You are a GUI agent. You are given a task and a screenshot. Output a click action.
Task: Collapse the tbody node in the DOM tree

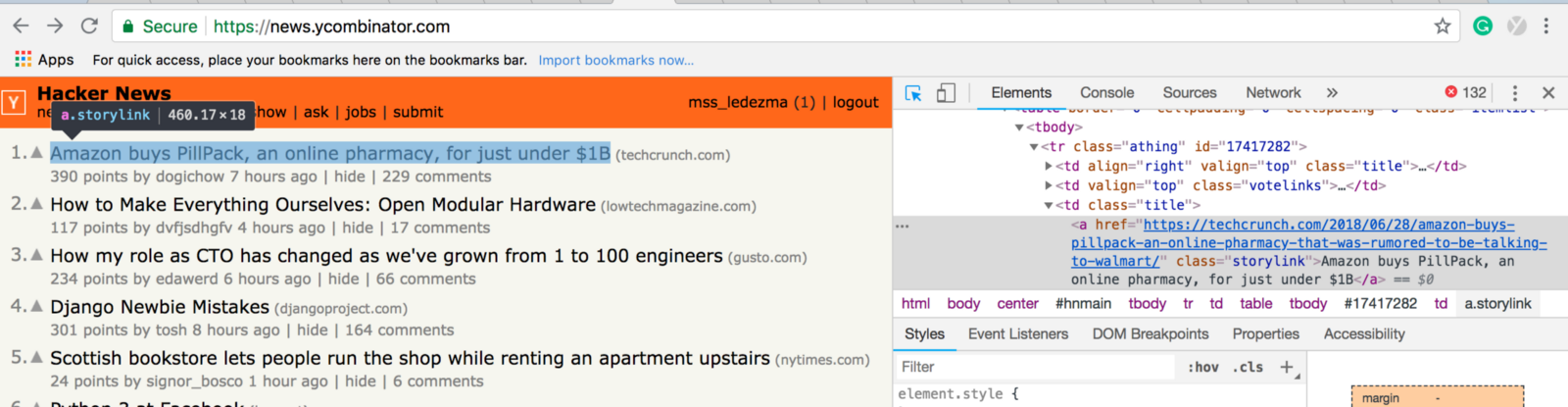1019,127
